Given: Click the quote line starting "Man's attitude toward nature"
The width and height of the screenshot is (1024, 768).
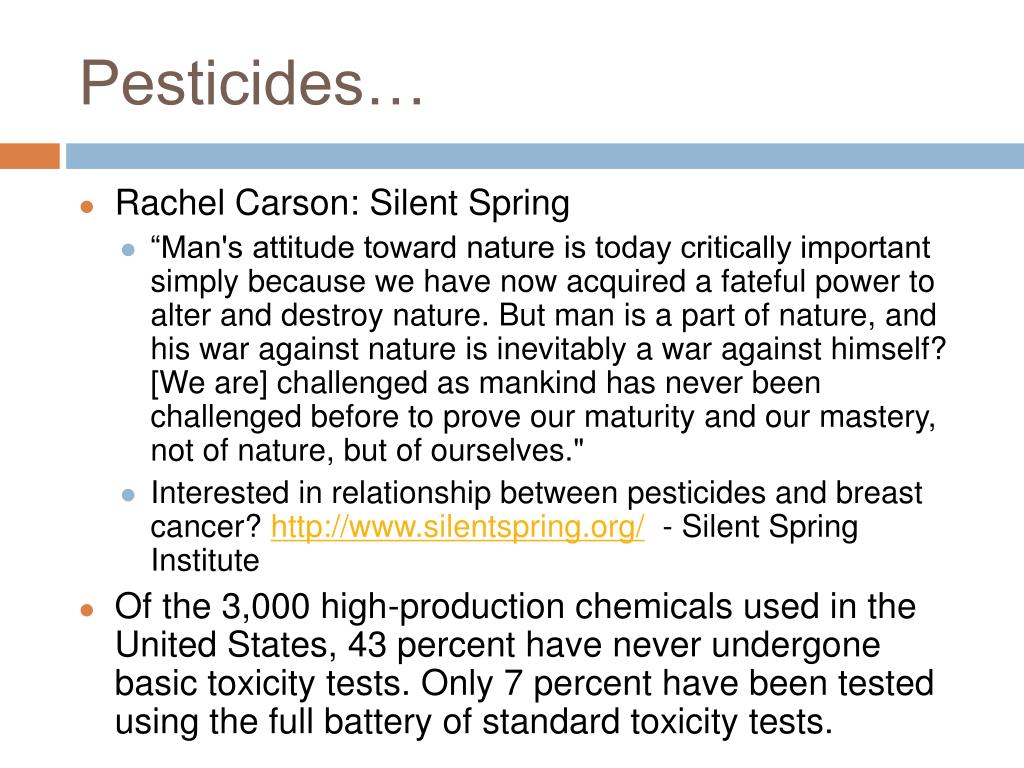Looking at the screenshot, I should (x=540, y=248).
